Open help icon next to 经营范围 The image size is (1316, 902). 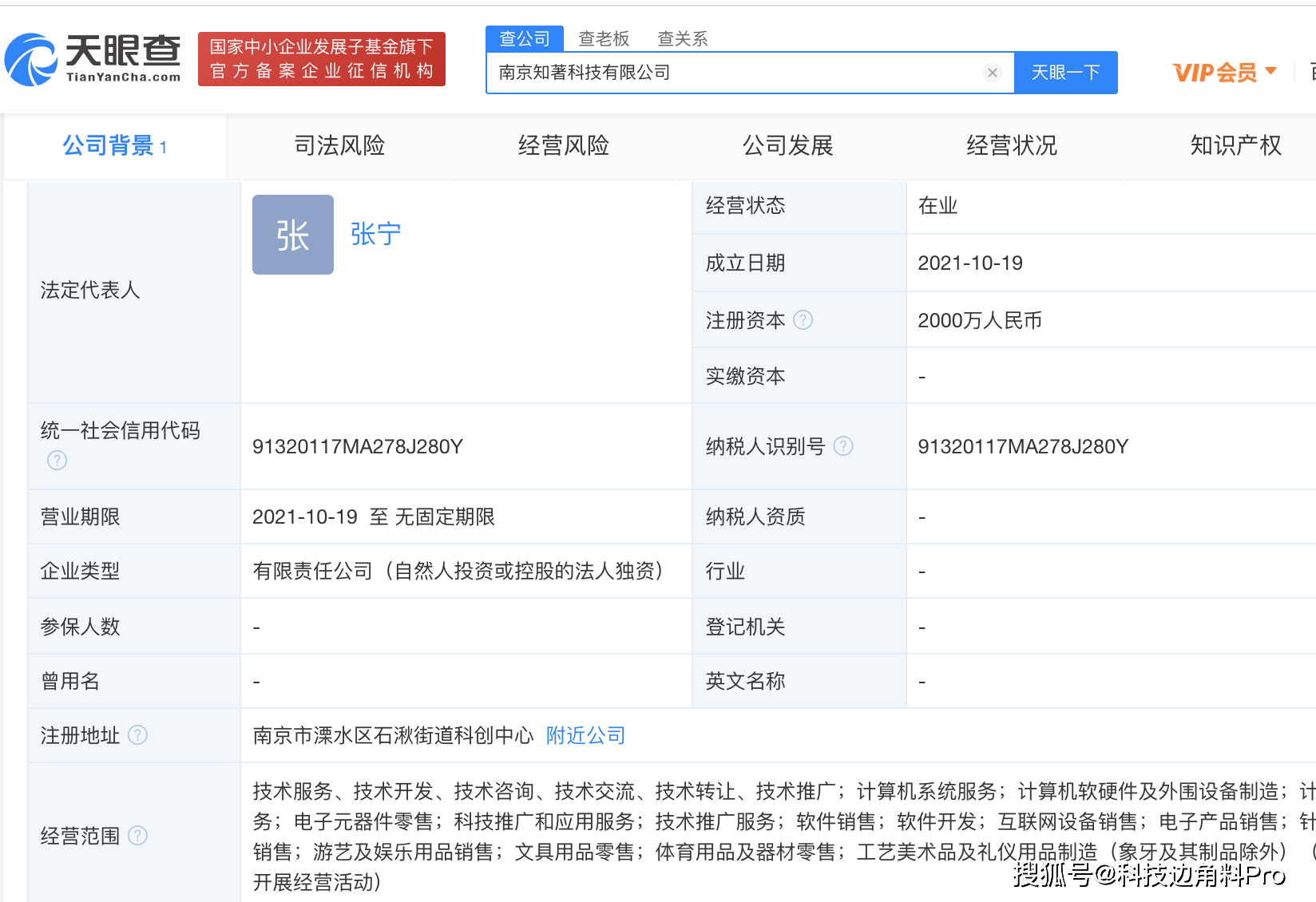click(x=137, y=836)
